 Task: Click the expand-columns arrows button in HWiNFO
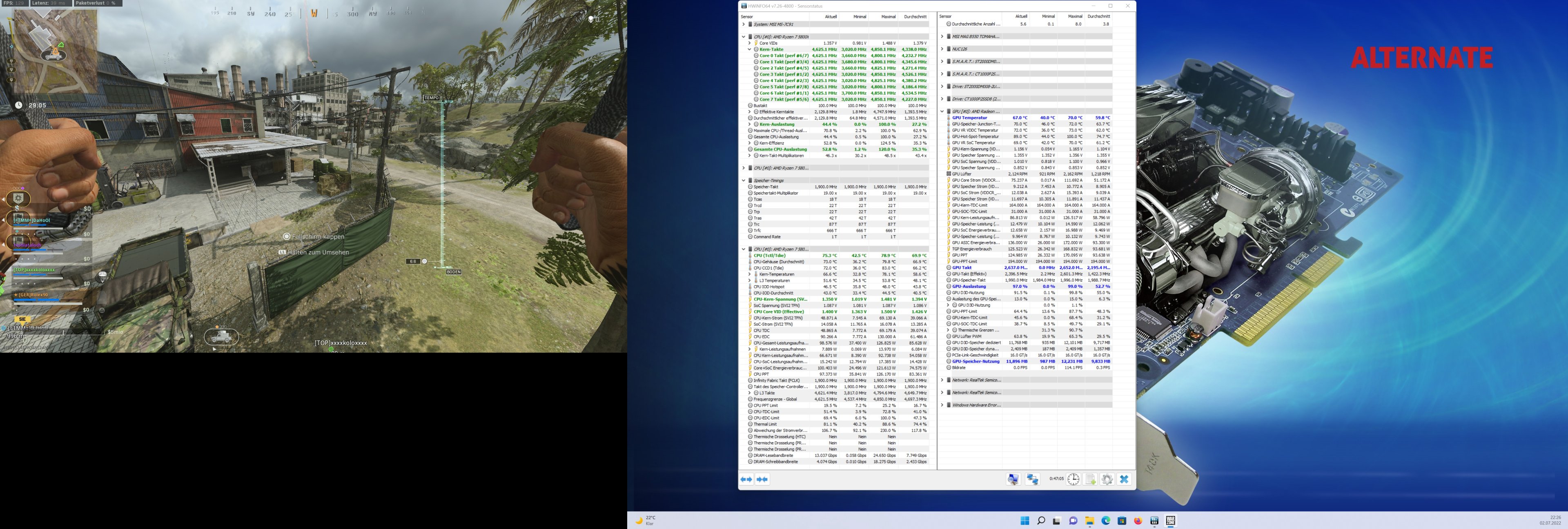click(746, 480)
